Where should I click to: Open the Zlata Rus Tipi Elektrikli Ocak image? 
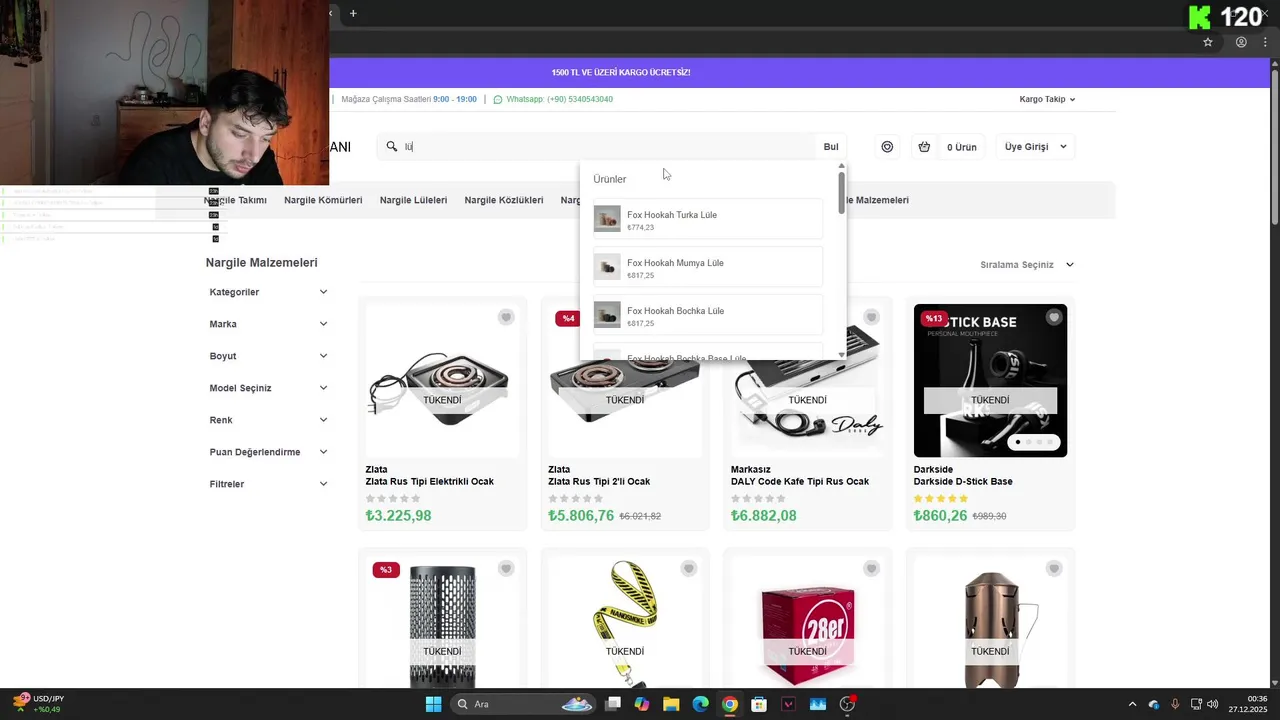coord(442,381)
